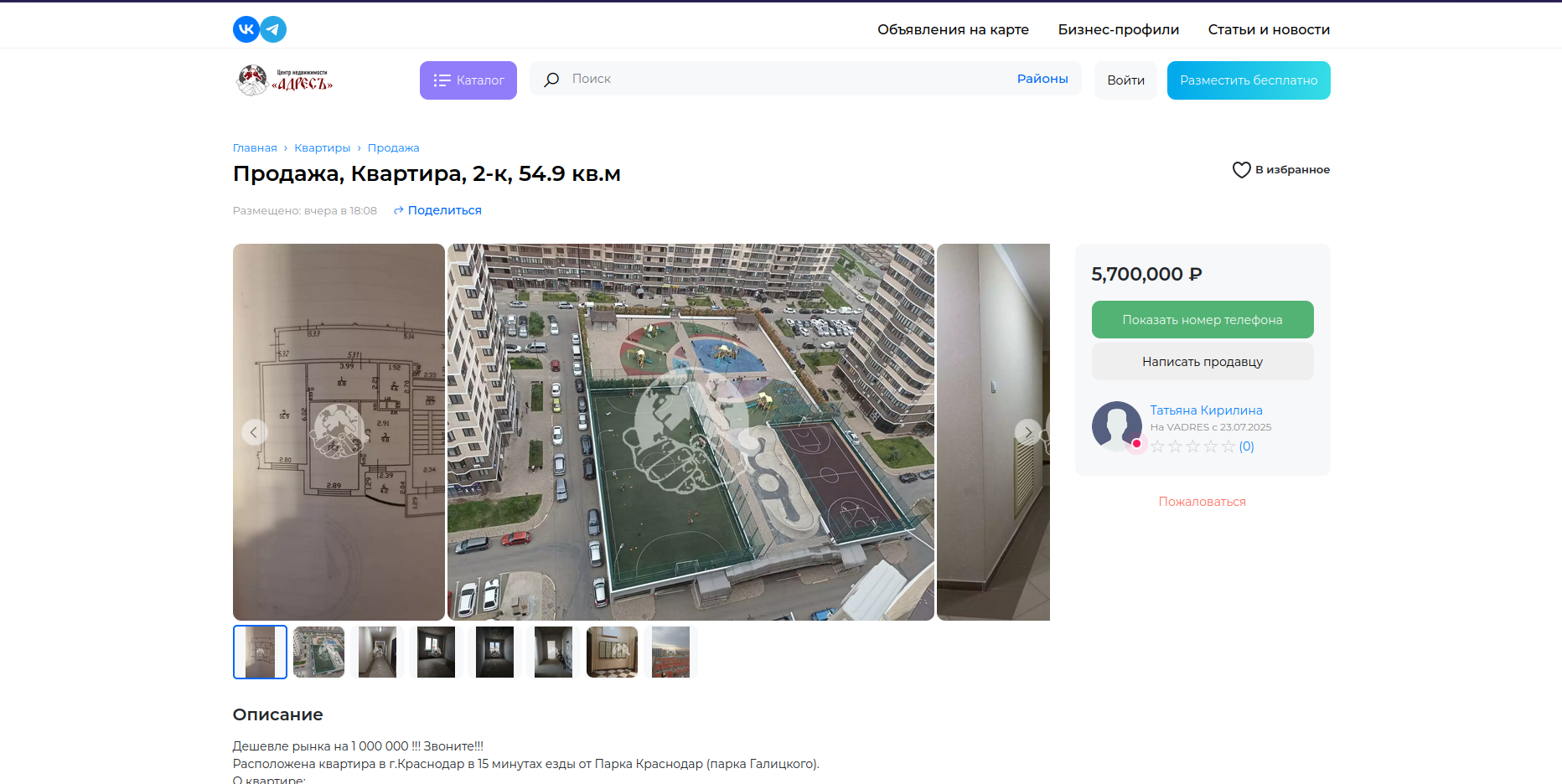Open Статьи и новости page
Image resolution: width=1562 pixels, height=784 pixels.
click(x=1269, y=29)
